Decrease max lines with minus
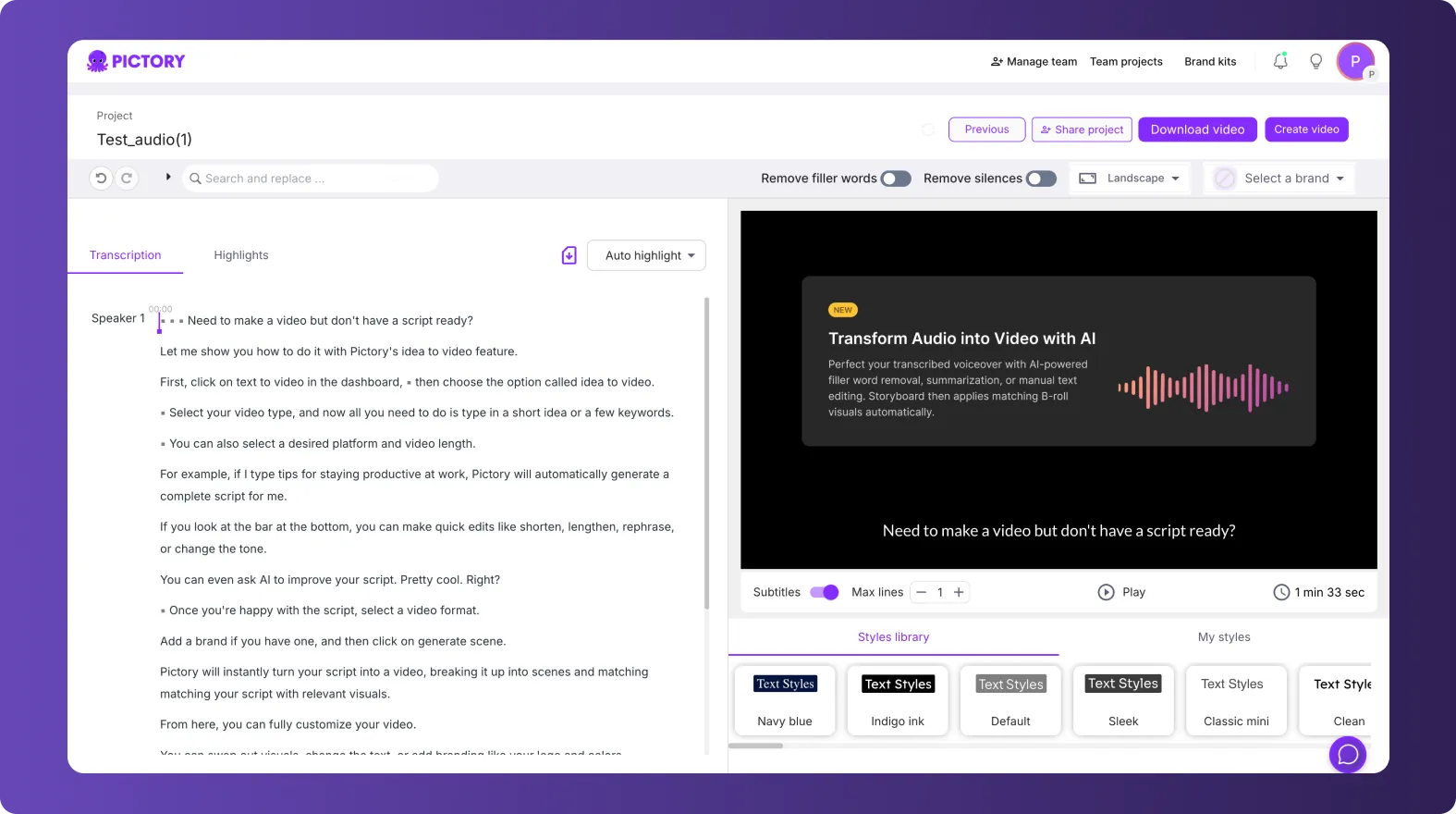This screenshot has width=1456, height=814. 921,592
